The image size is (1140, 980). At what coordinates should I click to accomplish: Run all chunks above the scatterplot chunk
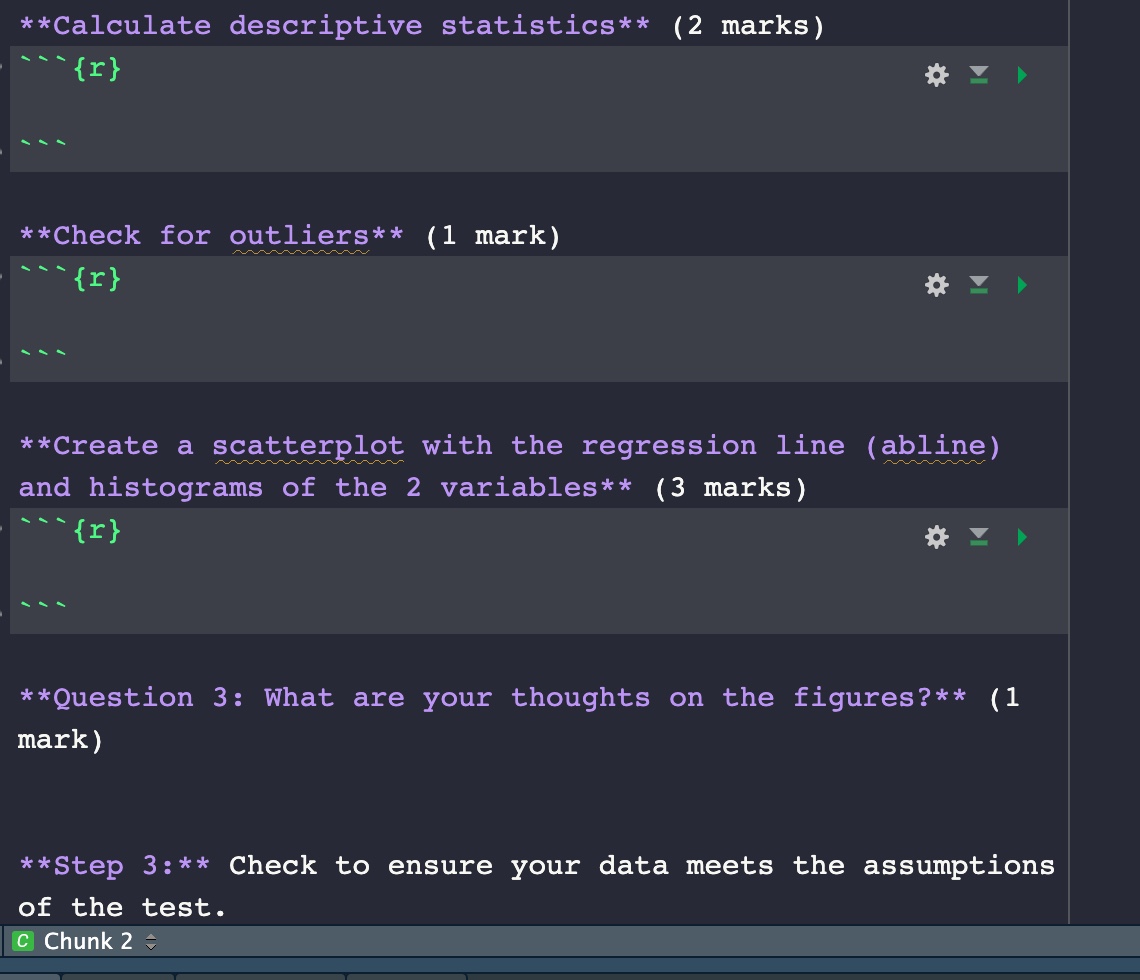pos(978,537)
